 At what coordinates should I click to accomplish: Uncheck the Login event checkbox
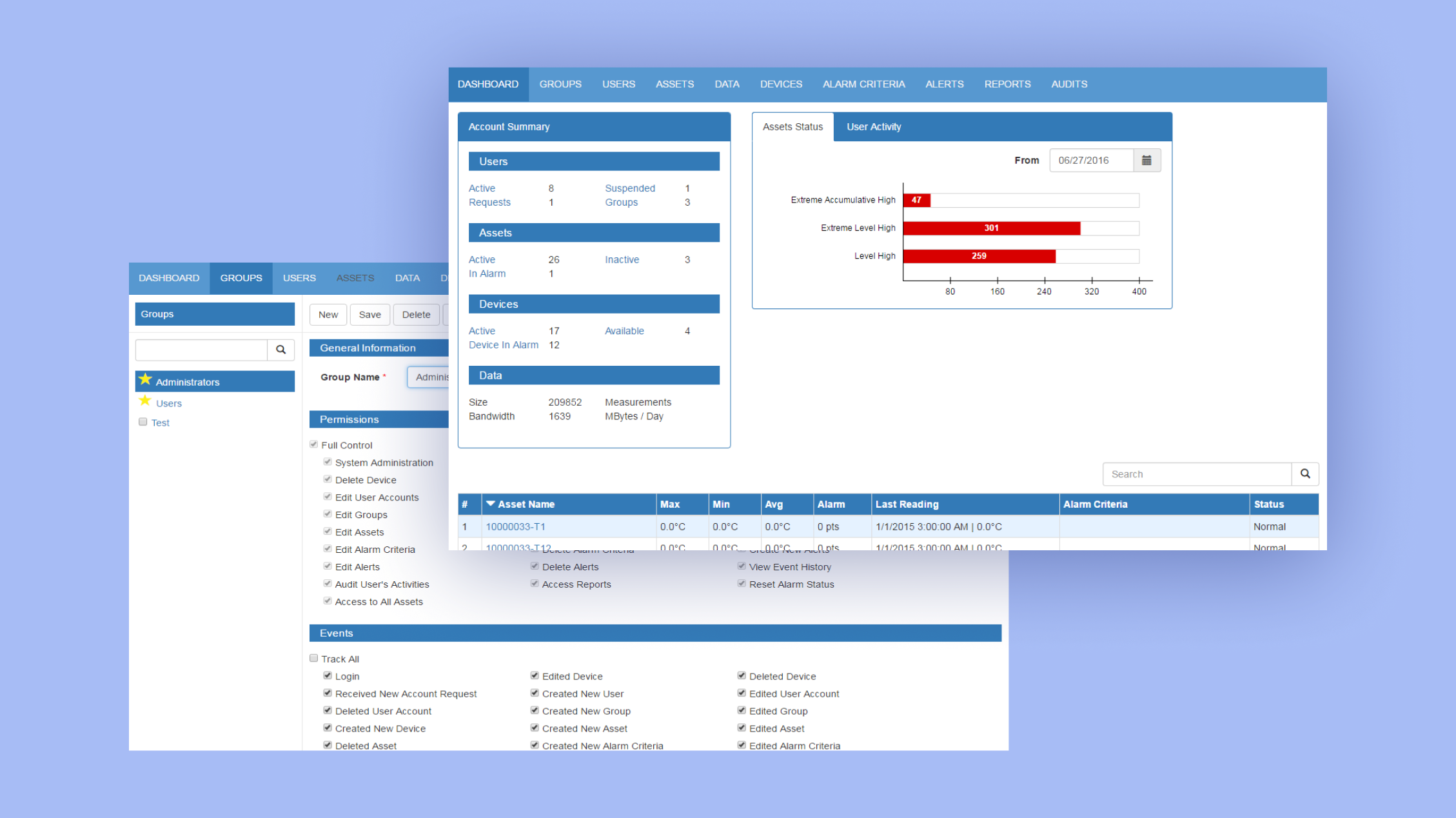[x=328, y=675]
